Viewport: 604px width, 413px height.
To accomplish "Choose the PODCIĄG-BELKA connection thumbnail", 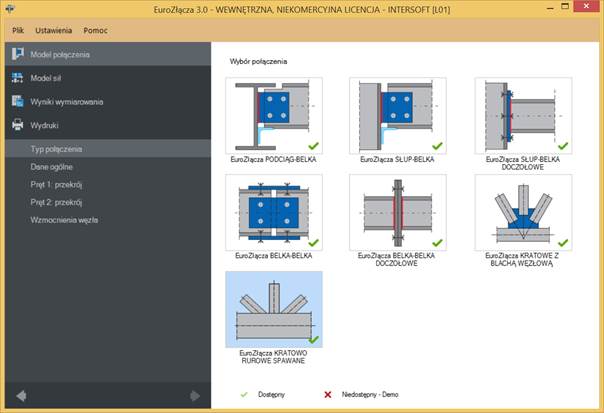I will (x=274, y=116).
